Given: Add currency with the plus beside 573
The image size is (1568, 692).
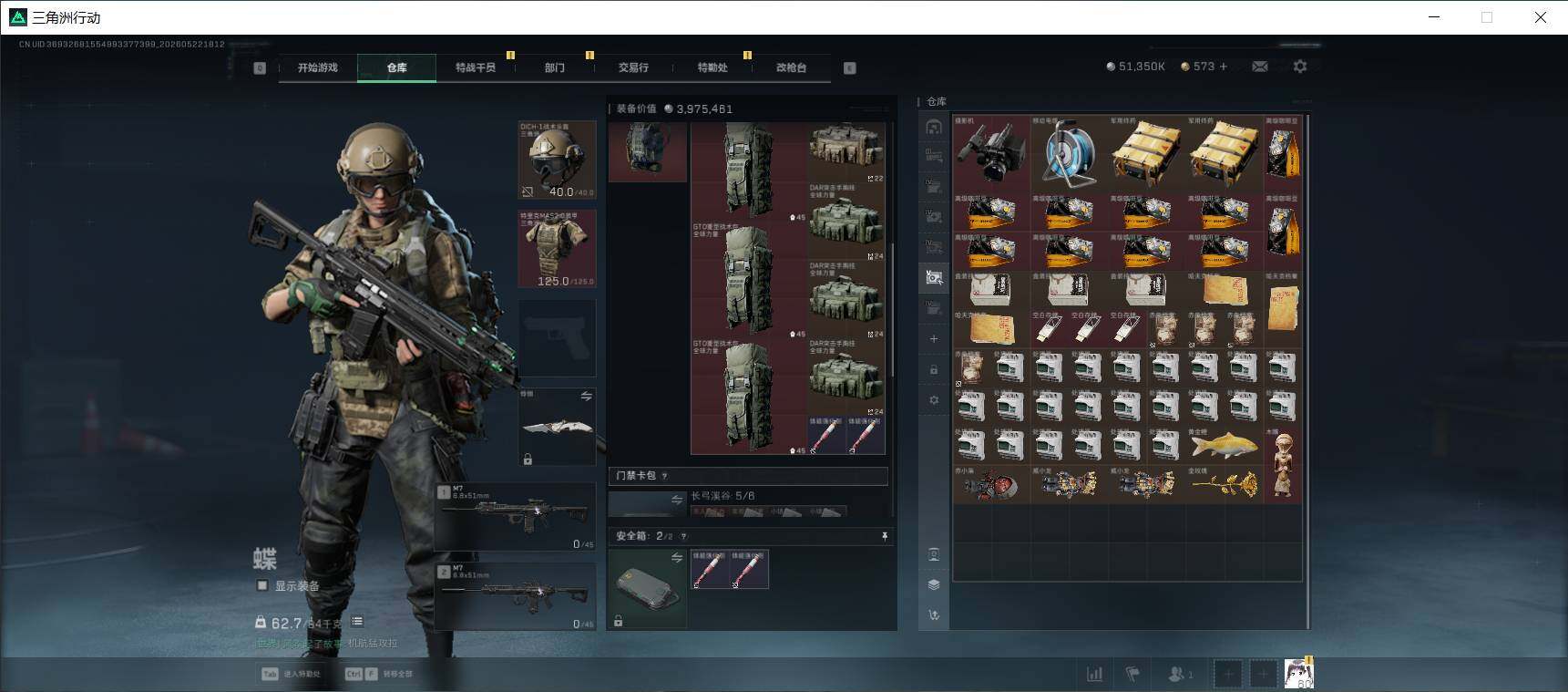Looking at the screenshot, I should click(1223, 67).
